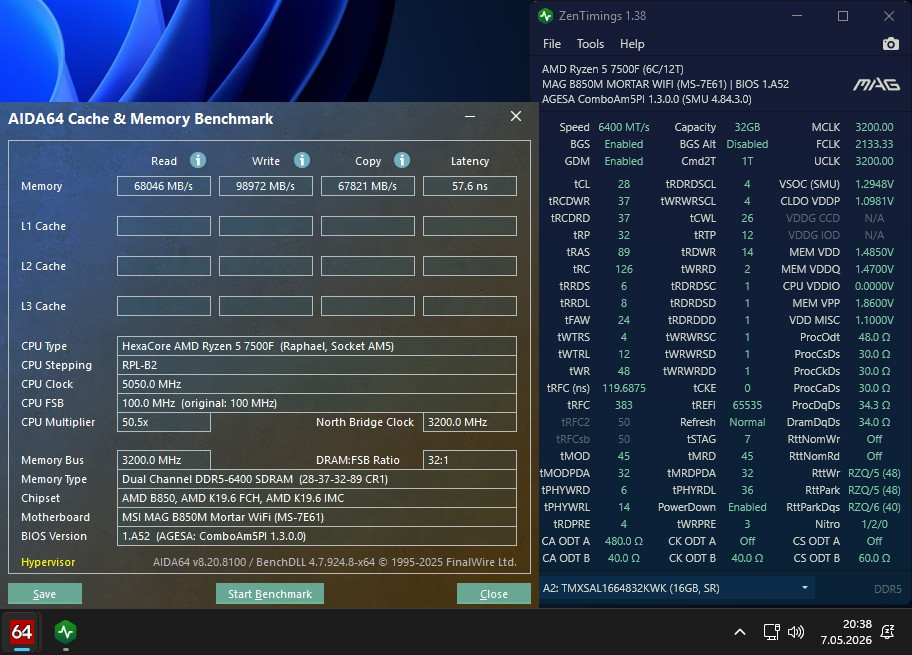912x655 pixels.
Task: Click the Memory Latency 57.6 ns field
Action: tap(470, 186)
